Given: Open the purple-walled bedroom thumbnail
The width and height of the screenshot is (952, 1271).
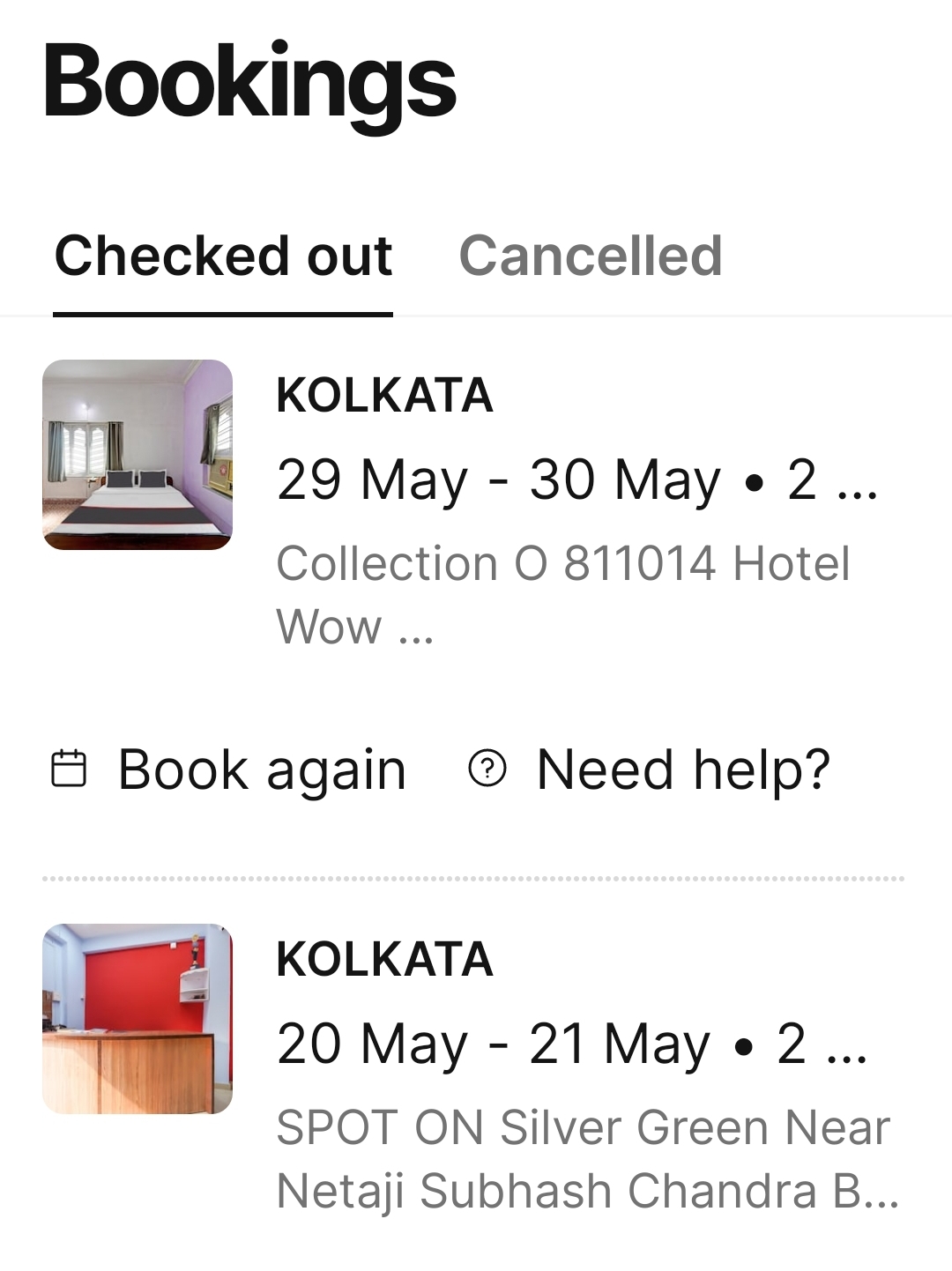Looking at the screenshot, I should point(138,455).
